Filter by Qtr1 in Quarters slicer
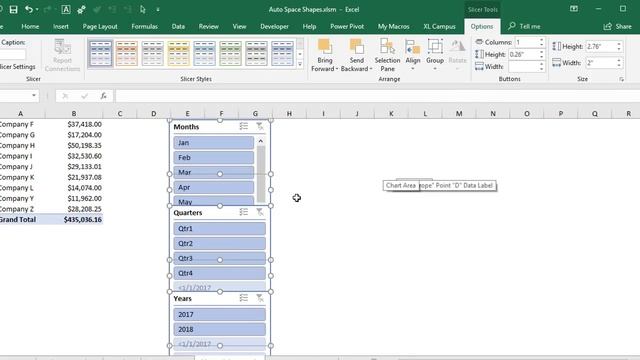Image resolution: width=640 pixels, height=360 pixels. 220,229
